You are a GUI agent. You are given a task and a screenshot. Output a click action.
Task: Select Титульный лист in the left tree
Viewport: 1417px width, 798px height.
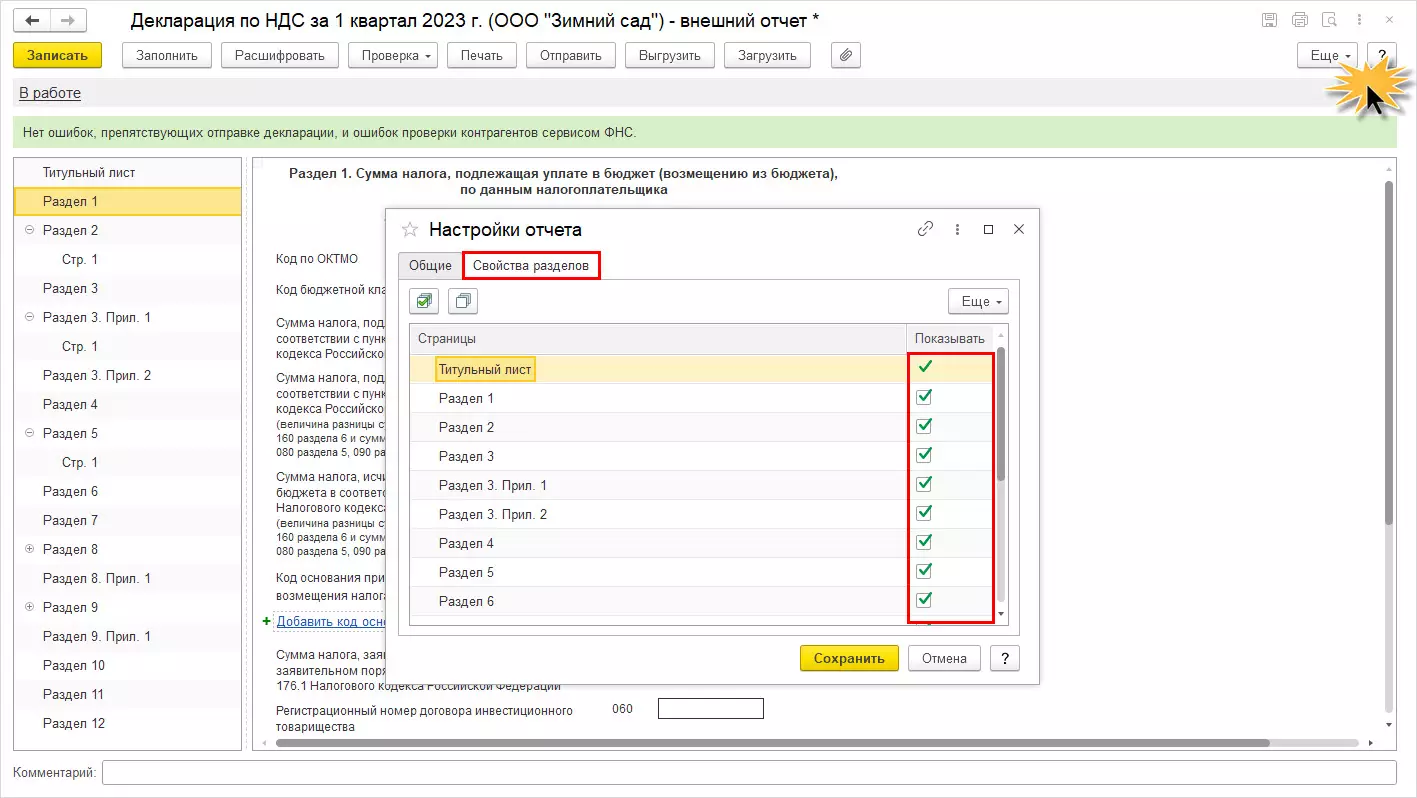[127, 172]
